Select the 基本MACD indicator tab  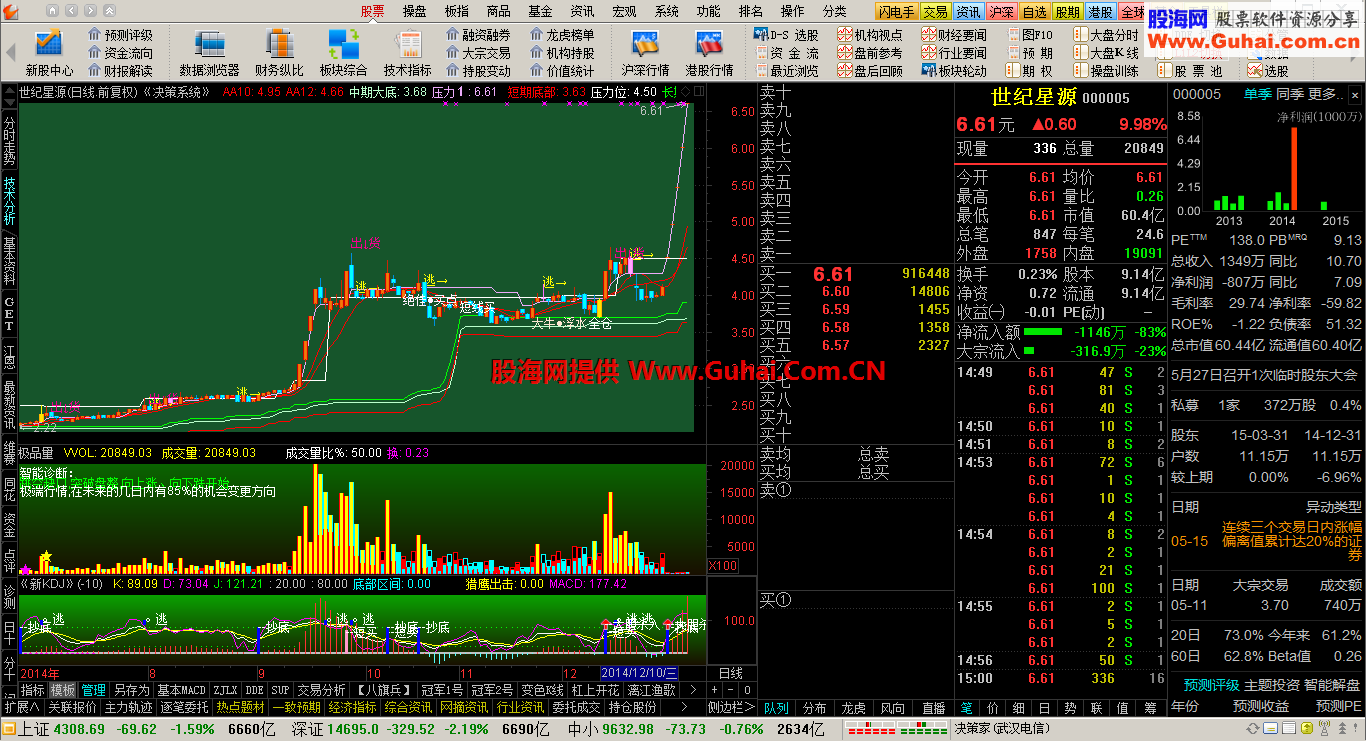182,690
